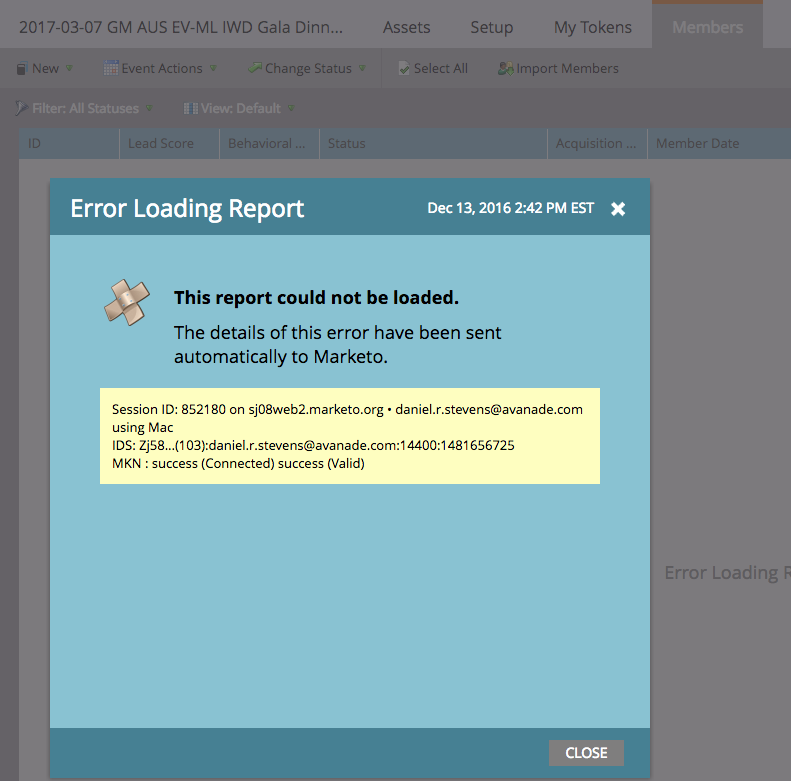Click 'This report could not be loaded.' text
The image size is (791, 781).
(316, 298)
